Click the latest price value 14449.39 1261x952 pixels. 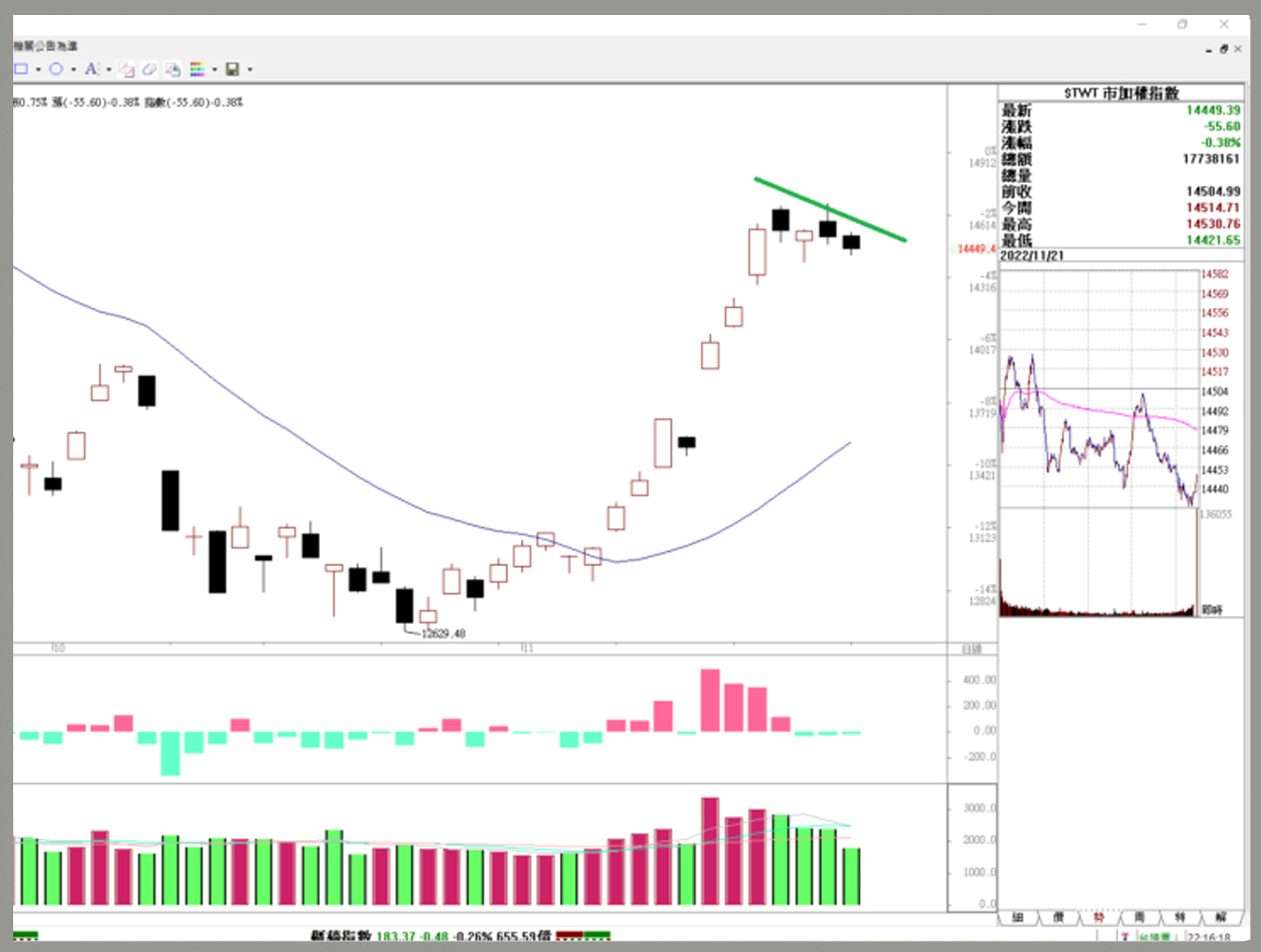click(1212, 110)
